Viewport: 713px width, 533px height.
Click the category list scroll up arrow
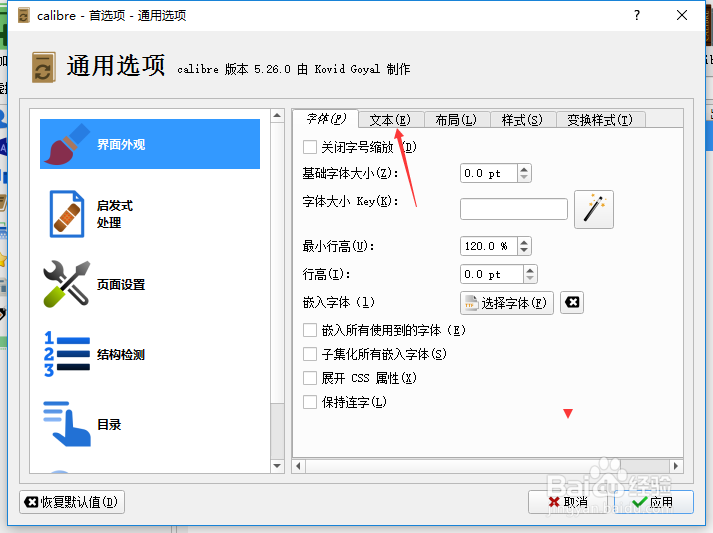click(x=277, y=116)
